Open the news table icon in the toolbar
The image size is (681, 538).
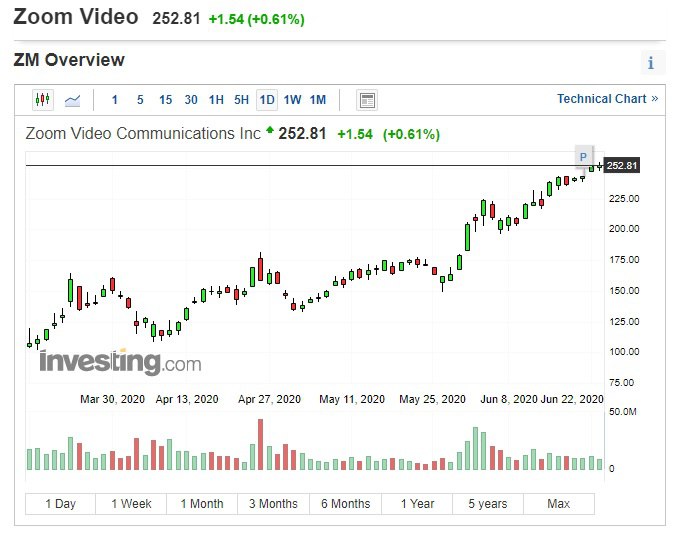[367, 100]
